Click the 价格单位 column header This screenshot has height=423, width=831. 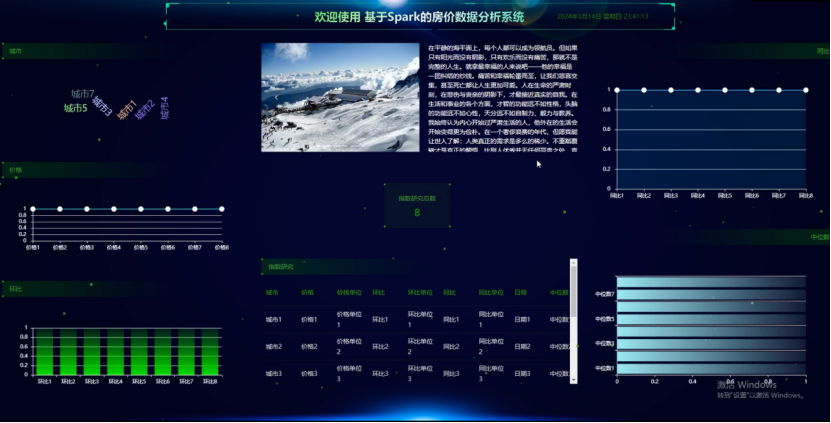pyautogui.click(x=349, y=293)
